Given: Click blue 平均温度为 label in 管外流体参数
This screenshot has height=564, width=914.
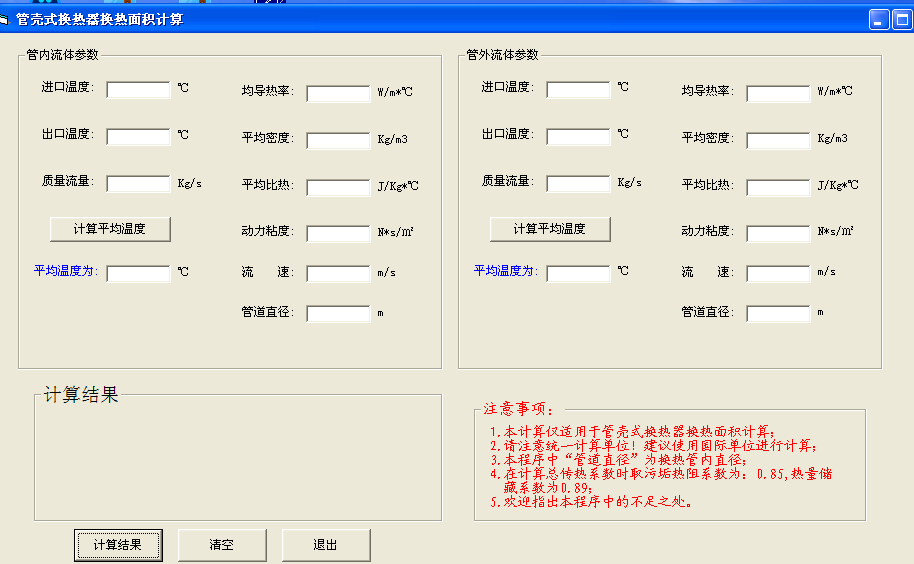Looking at the screenshot, I should tap(506, 271).
